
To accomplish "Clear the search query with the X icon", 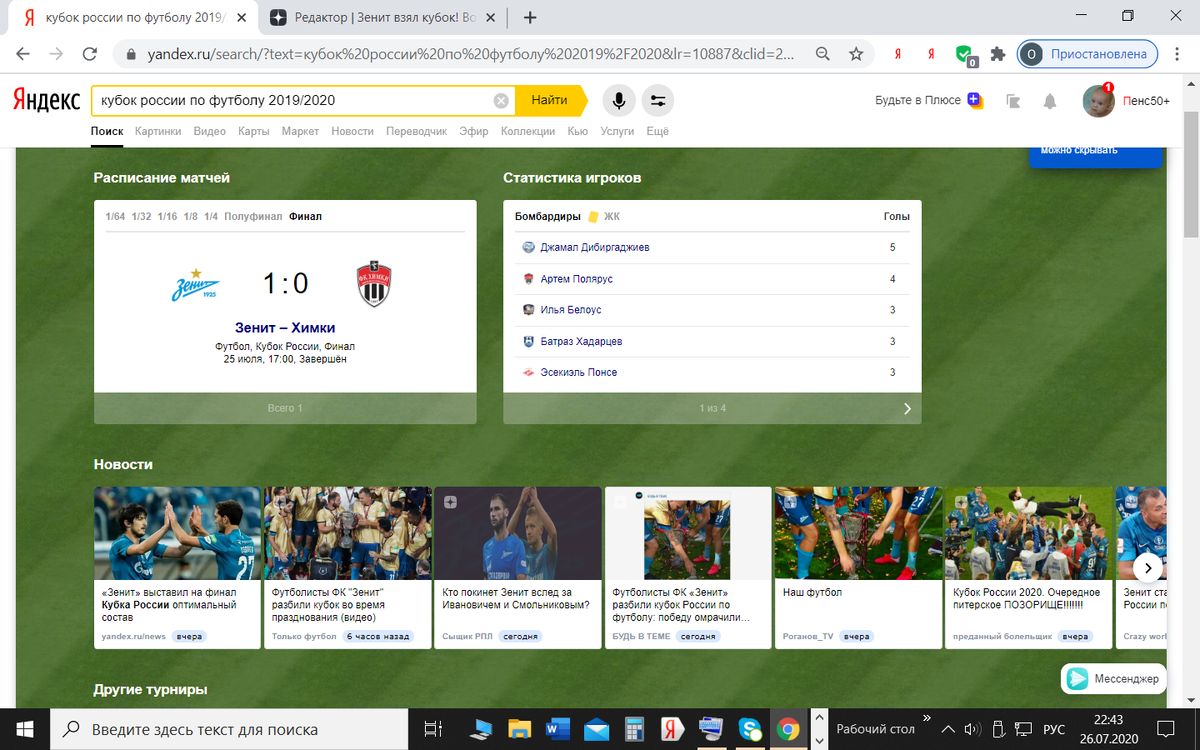I will coord(501,101).
